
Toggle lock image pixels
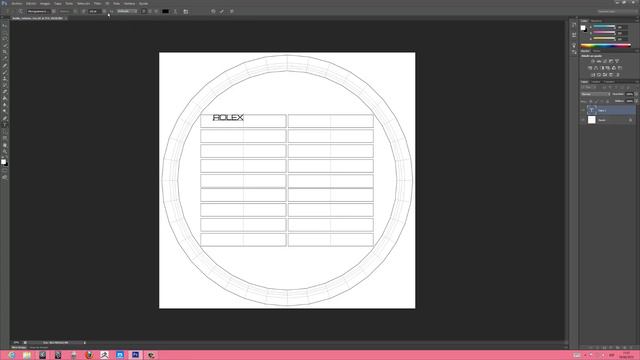(596, 101)
